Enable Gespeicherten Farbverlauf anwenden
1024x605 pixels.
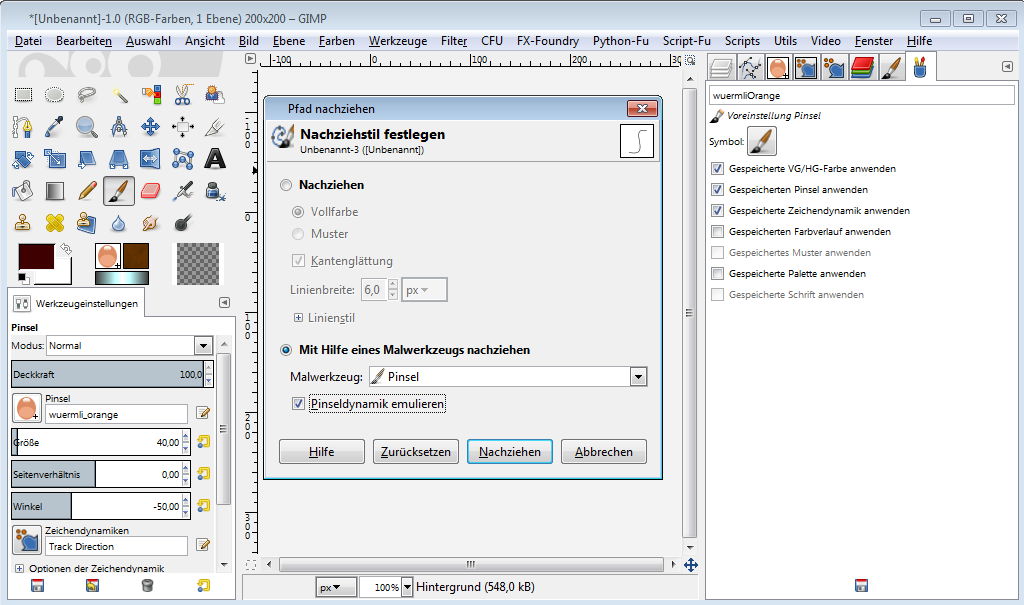[x=717, y=231]
